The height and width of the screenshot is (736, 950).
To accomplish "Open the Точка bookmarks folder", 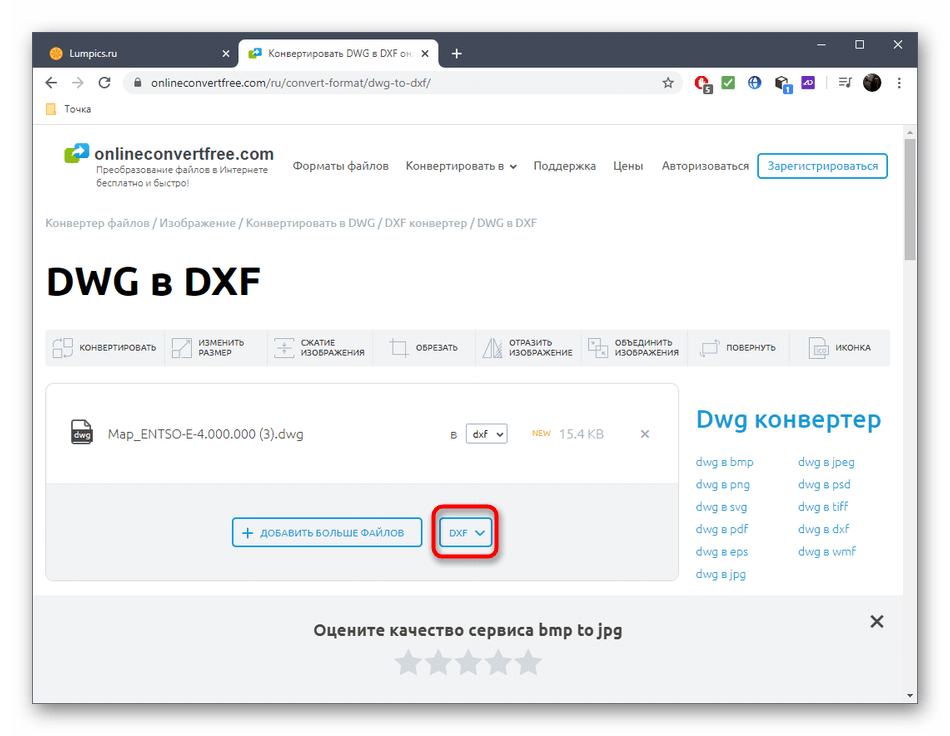I will [x=68, y=109].
